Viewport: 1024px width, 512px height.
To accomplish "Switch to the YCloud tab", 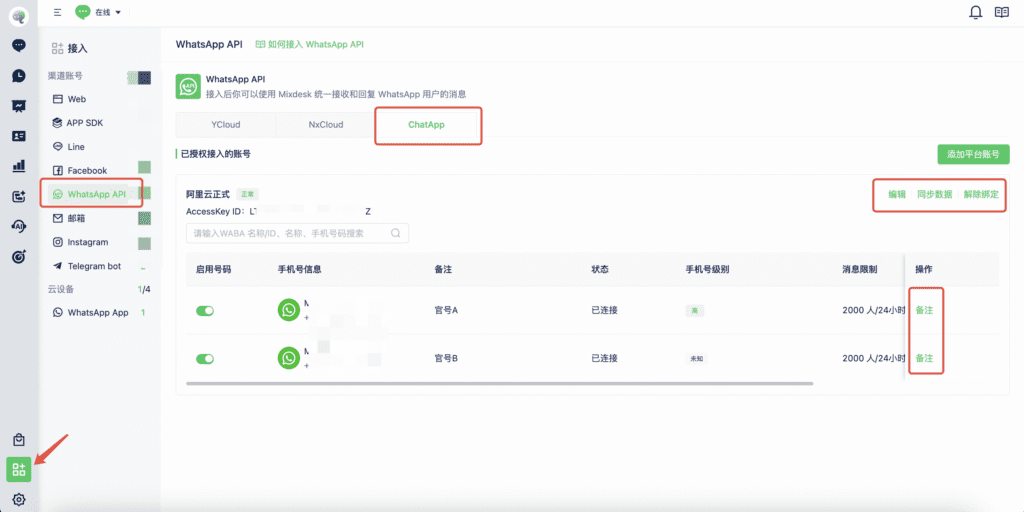I will (x=225, y=125).
